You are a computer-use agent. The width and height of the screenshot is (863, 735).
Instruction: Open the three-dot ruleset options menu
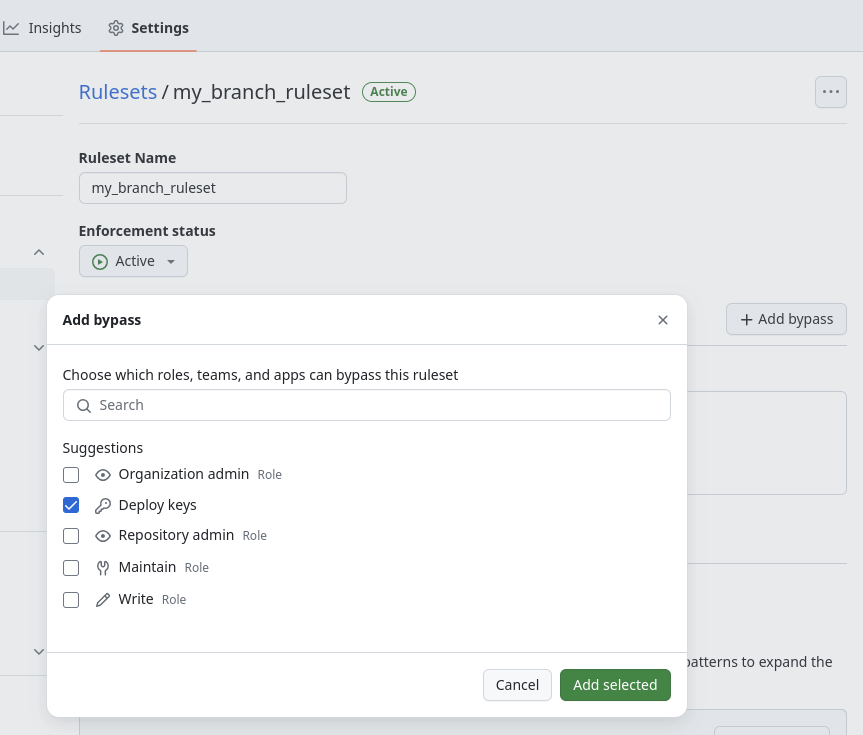tap(831, 92)
